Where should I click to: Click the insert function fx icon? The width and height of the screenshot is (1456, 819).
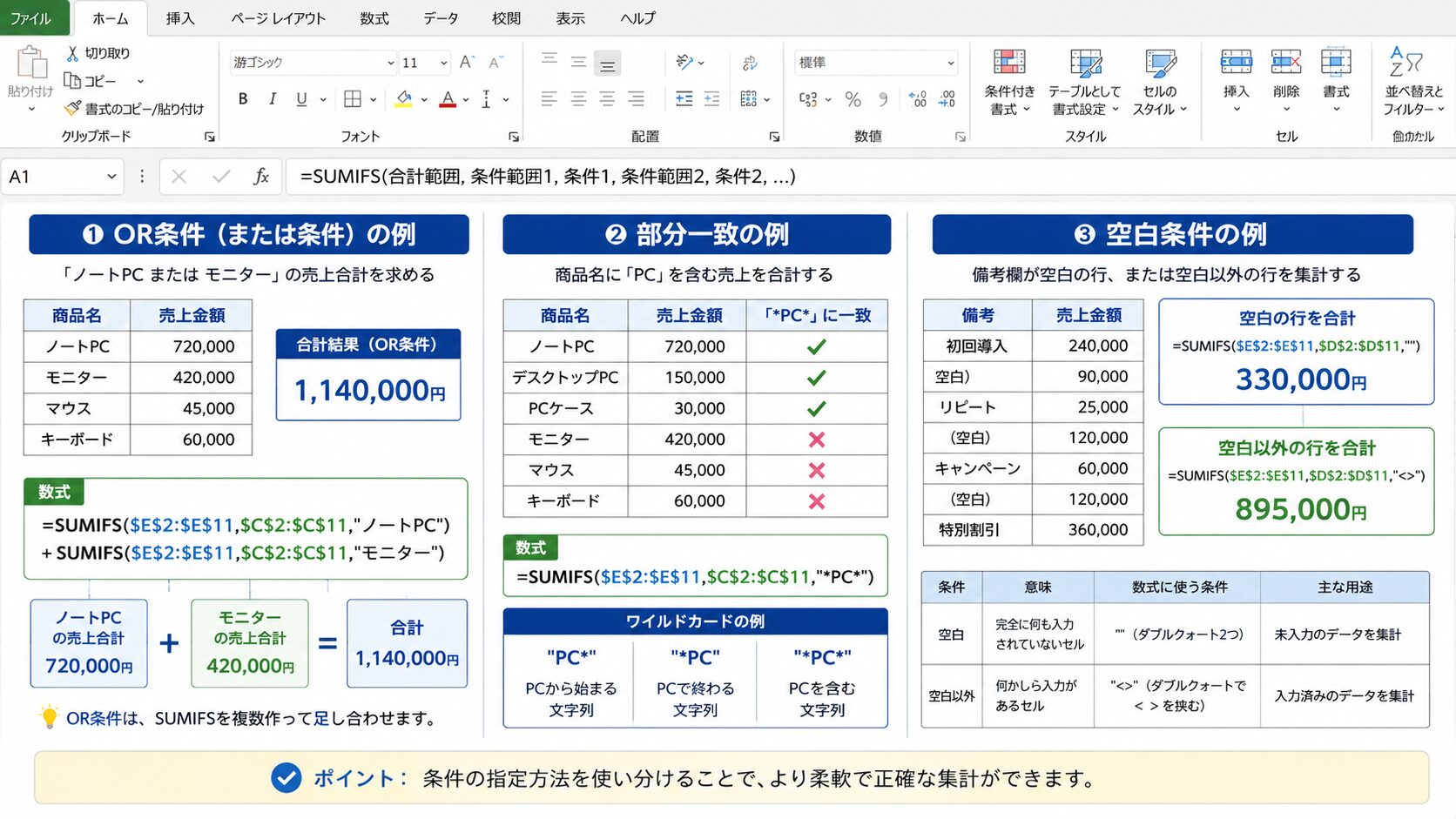[260, 177]
